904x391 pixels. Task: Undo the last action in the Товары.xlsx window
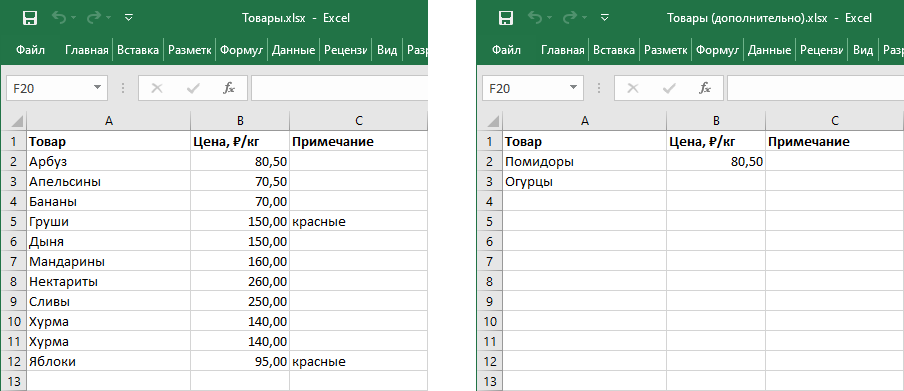(59, 18)
